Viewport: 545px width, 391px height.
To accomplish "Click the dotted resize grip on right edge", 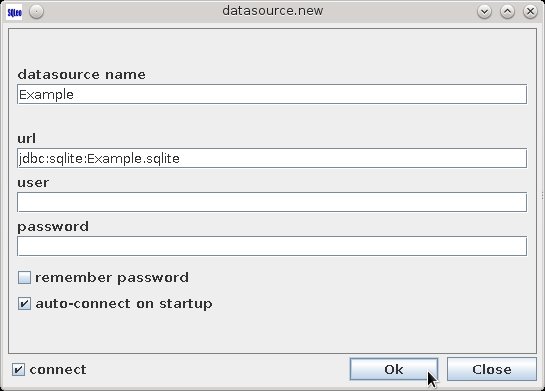I will tap(542, 196).
